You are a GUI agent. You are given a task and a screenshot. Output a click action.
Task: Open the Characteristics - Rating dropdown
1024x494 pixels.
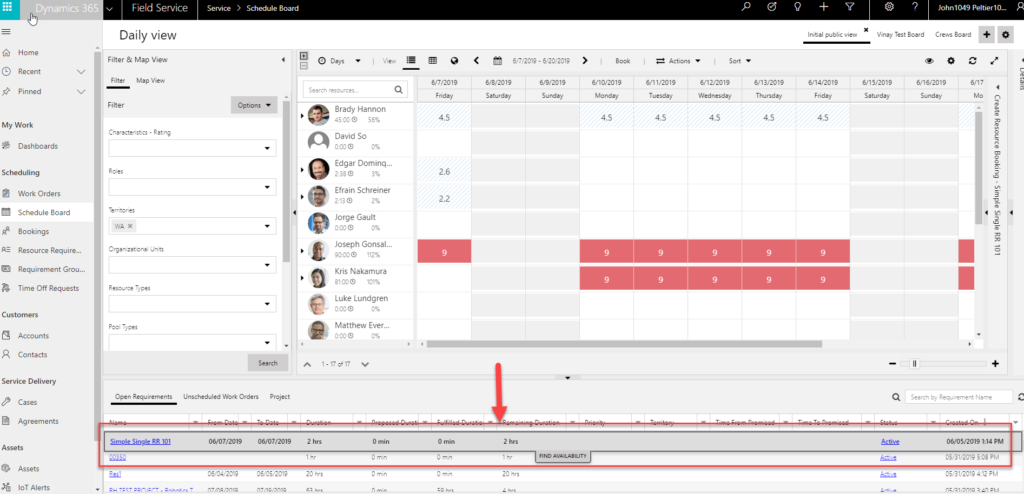[x=193, y=149]
